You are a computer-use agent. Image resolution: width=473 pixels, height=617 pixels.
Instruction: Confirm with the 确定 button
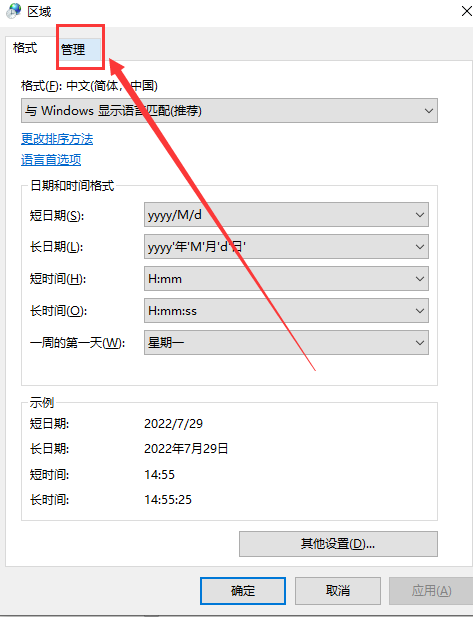point(243,591)
